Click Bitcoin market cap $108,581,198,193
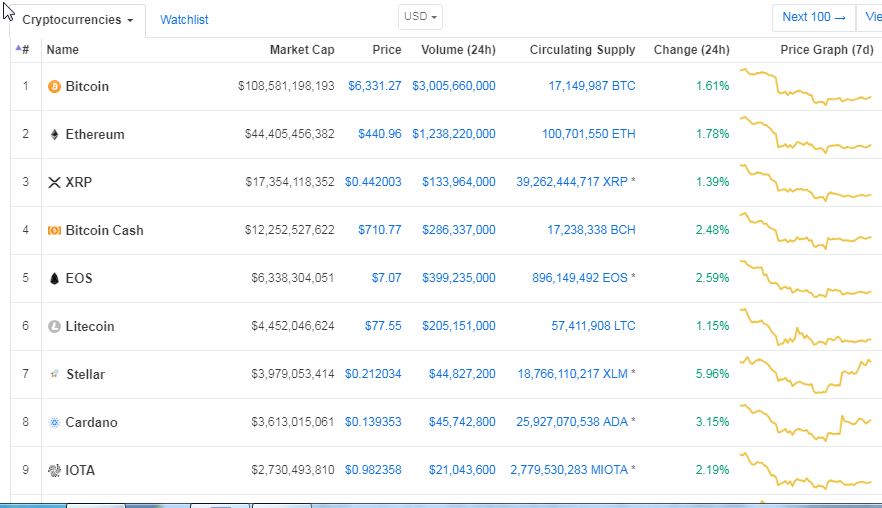882x508 pixels. (x=286, y=86)
